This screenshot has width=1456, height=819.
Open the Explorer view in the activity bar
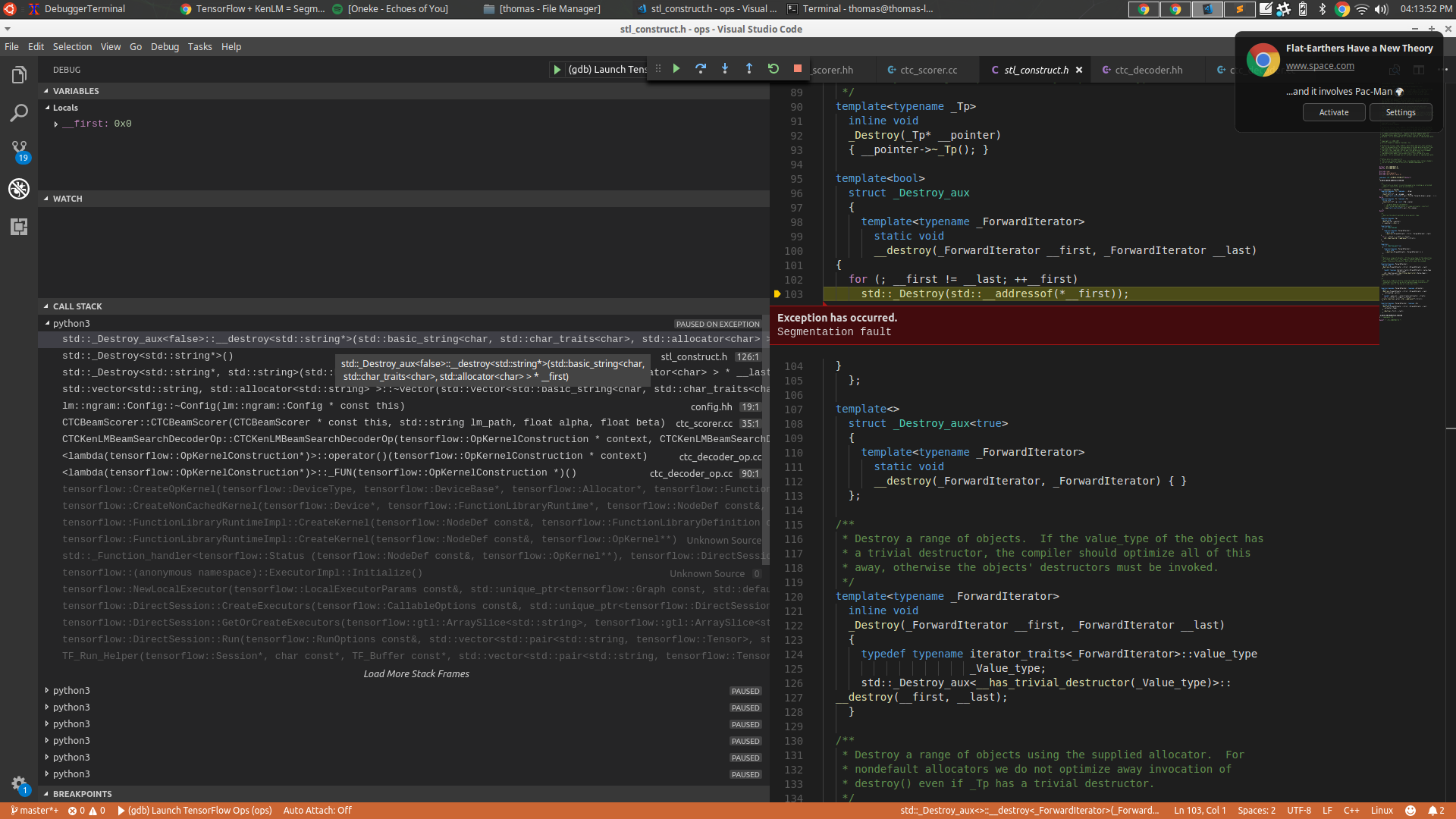(x=19, y=74)
